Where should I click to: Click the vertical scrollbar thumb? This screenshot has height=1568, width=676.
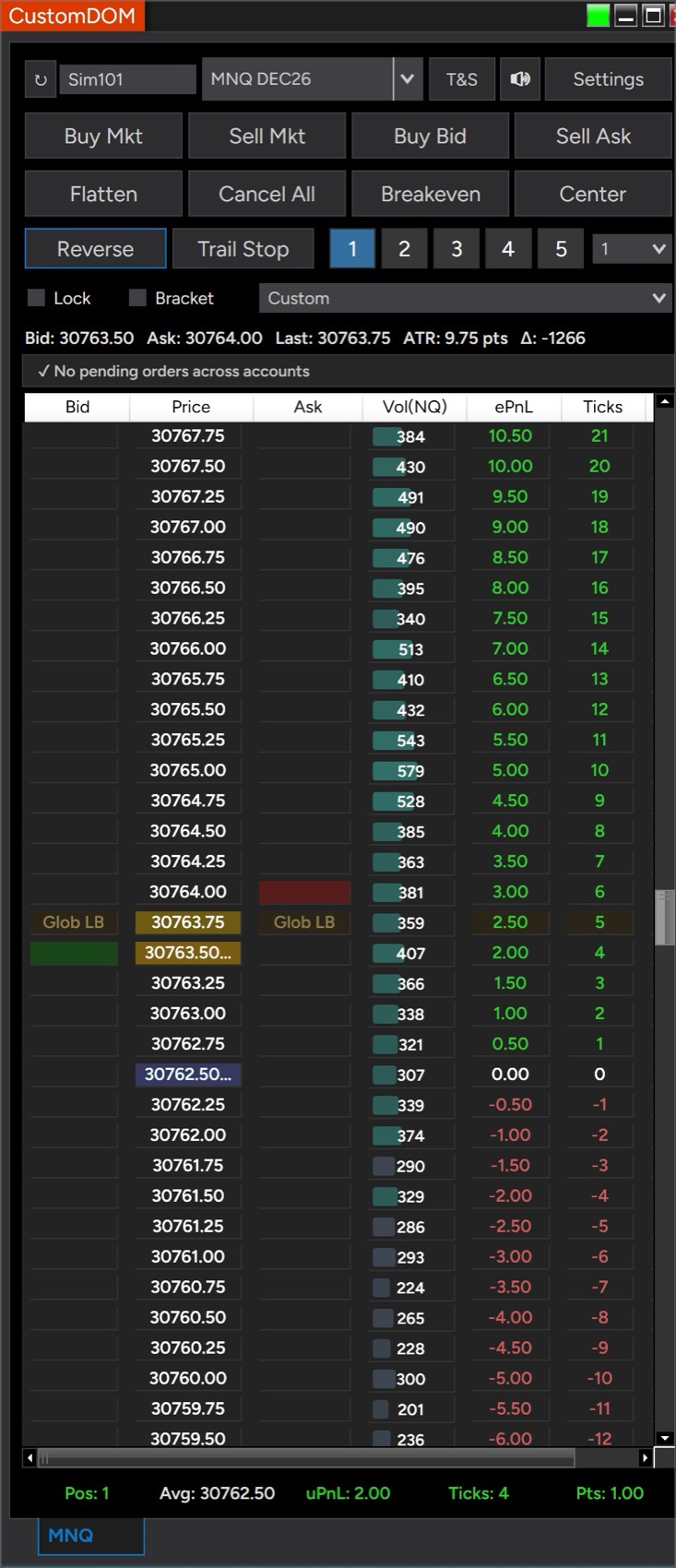665,918
